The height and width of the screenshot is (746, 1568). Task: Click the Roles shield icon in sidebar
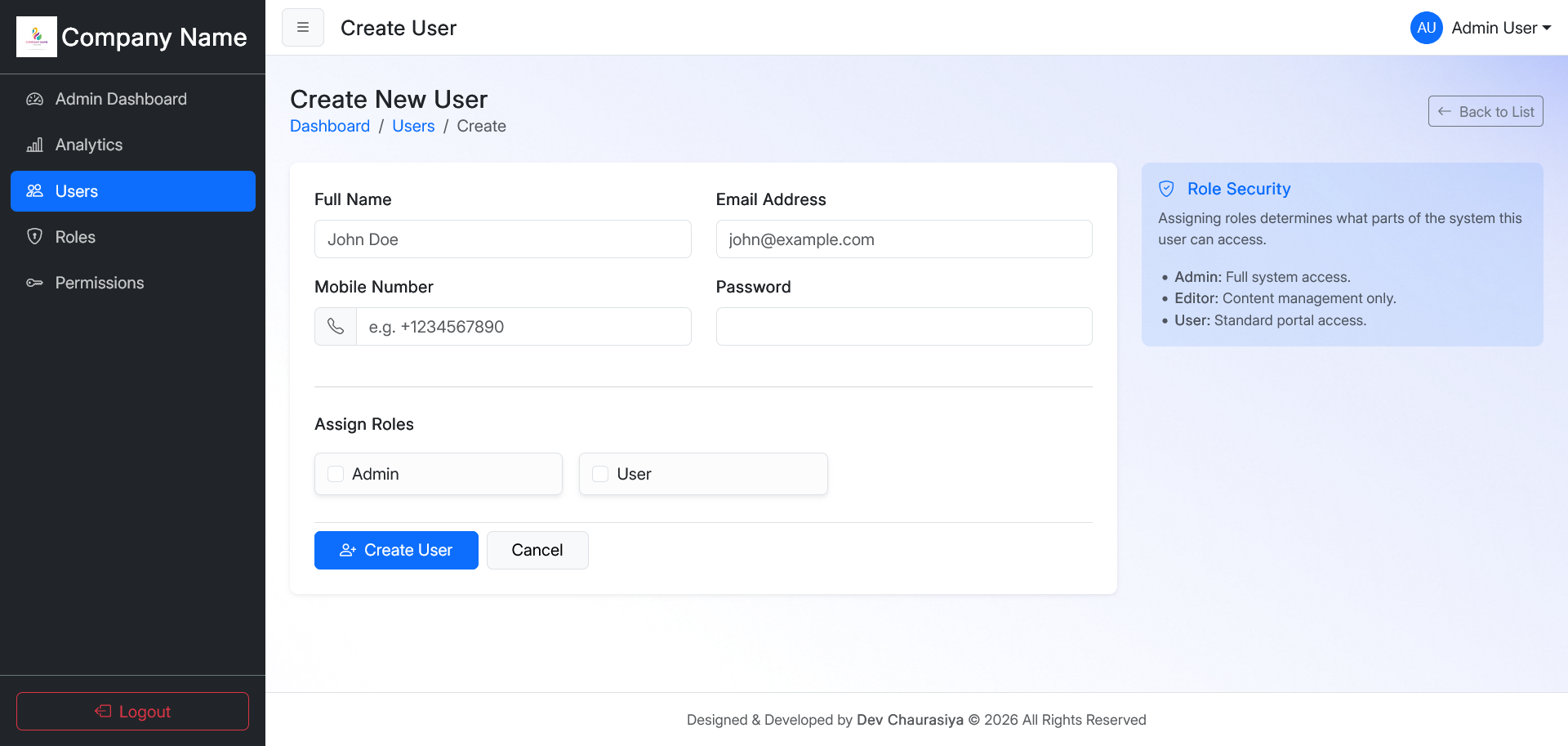[x=34, y=237]
